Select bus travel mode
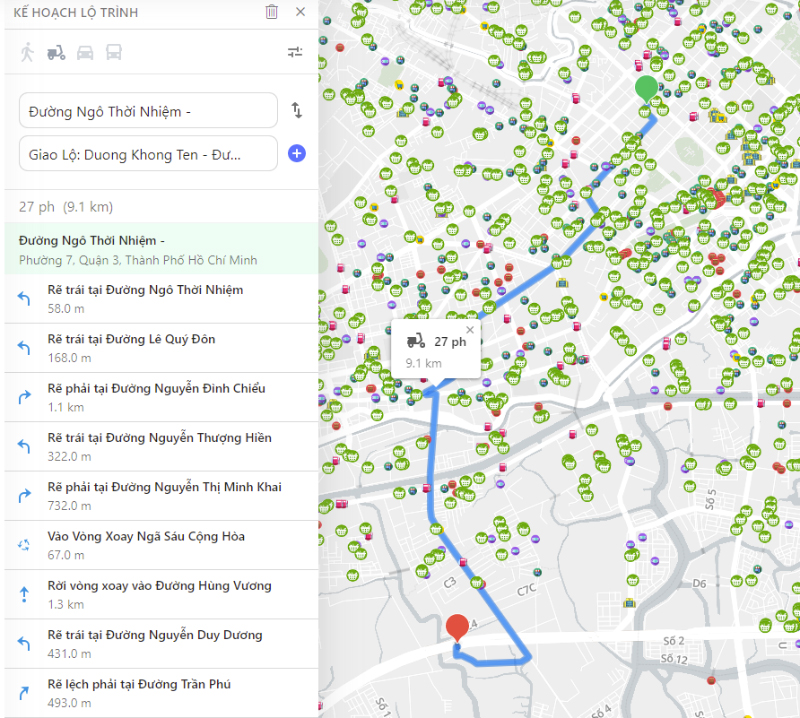The image size is (800, 718). point(114,53)
